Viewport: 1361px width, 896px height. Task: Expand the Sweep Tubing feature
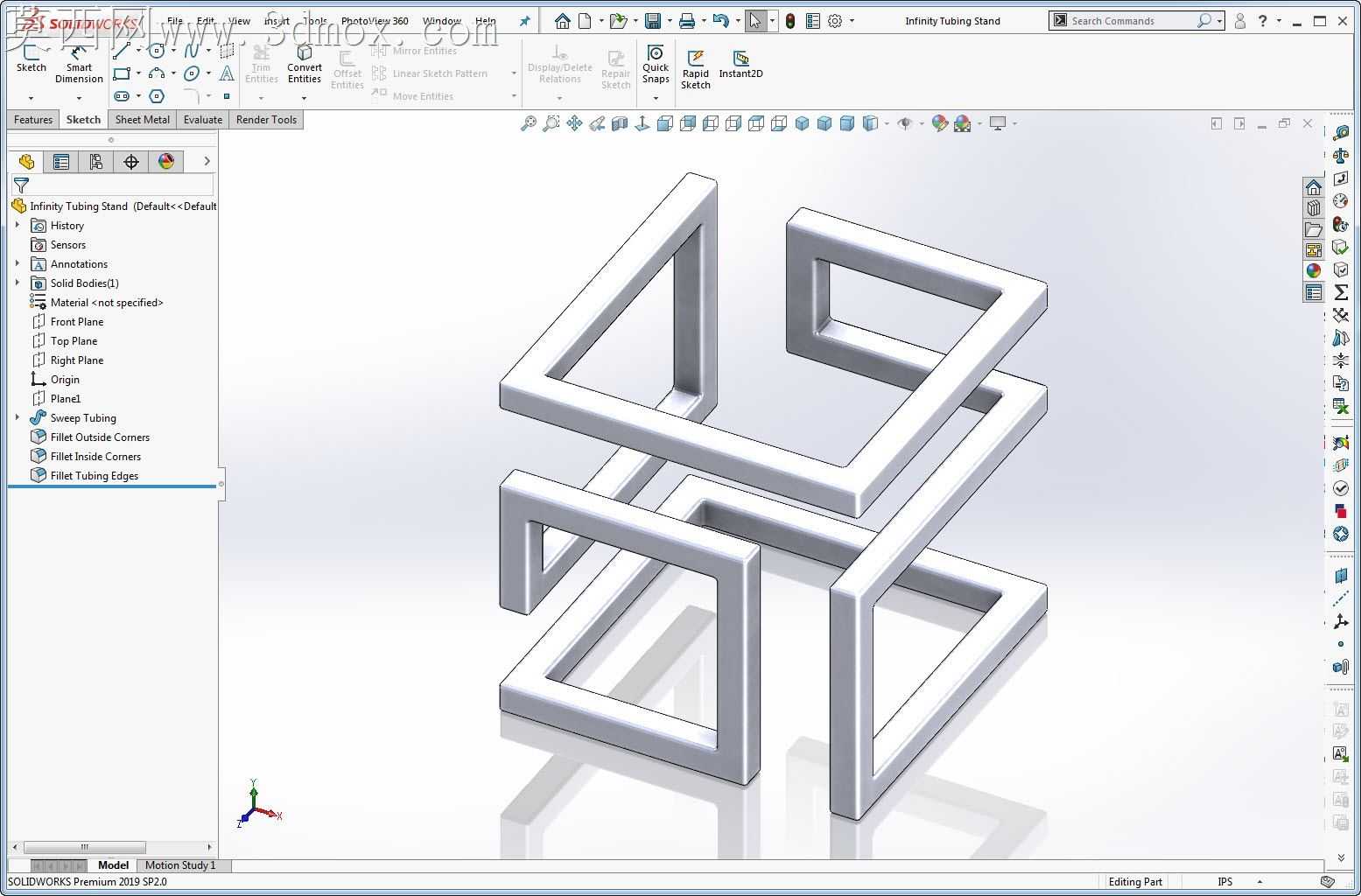point(18,418)
